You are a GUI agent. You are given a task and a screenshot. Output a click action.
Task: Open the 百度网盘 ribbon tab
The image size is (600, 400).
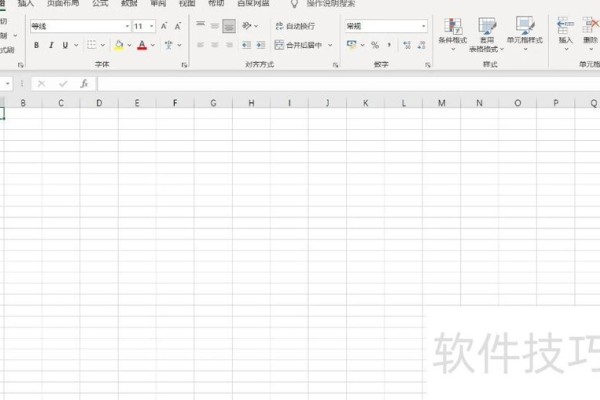click(x=253, y=3)
